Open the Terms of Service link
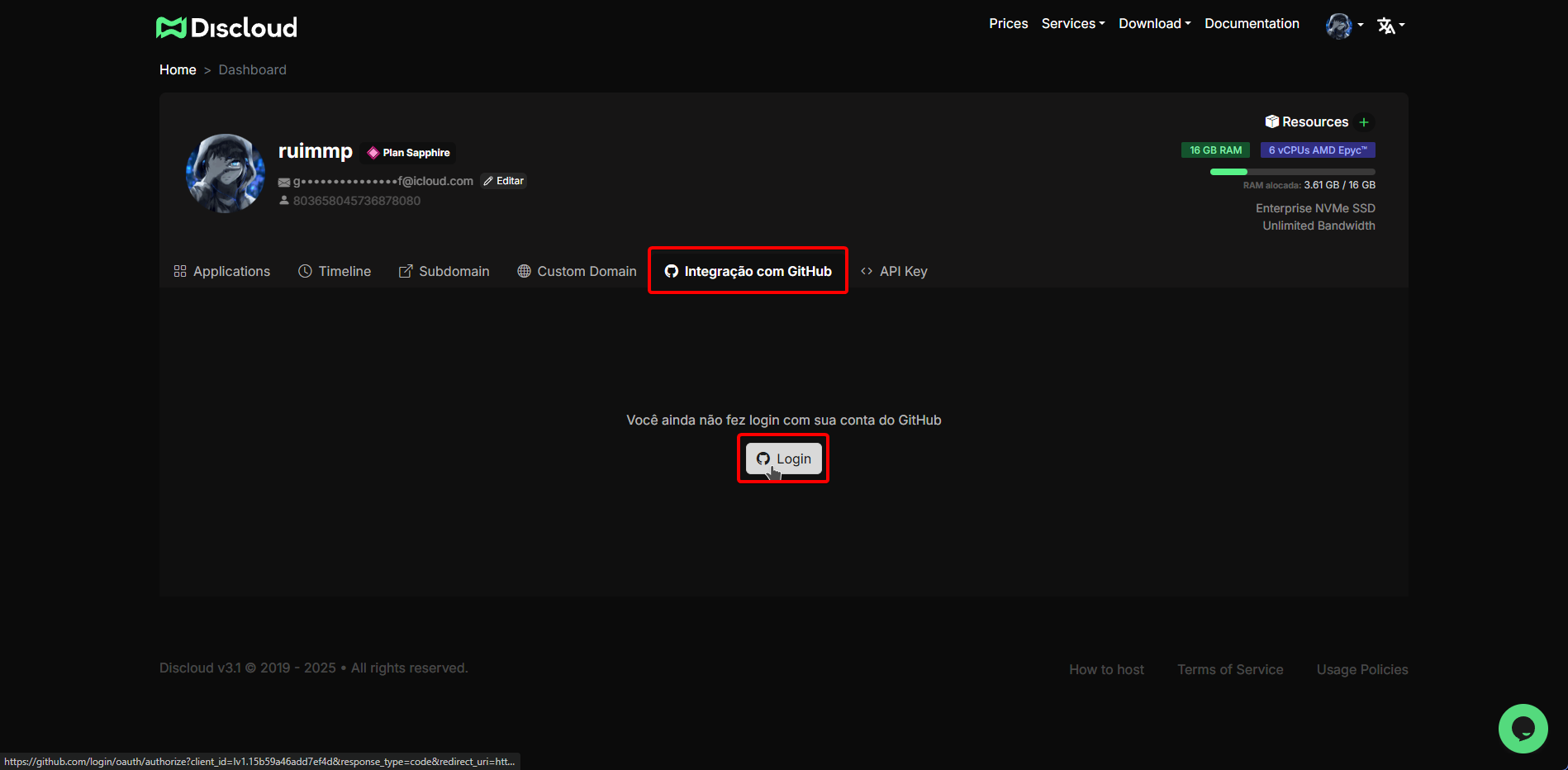The height and width of the screenshot is (770, 1568). (1229, 669)
